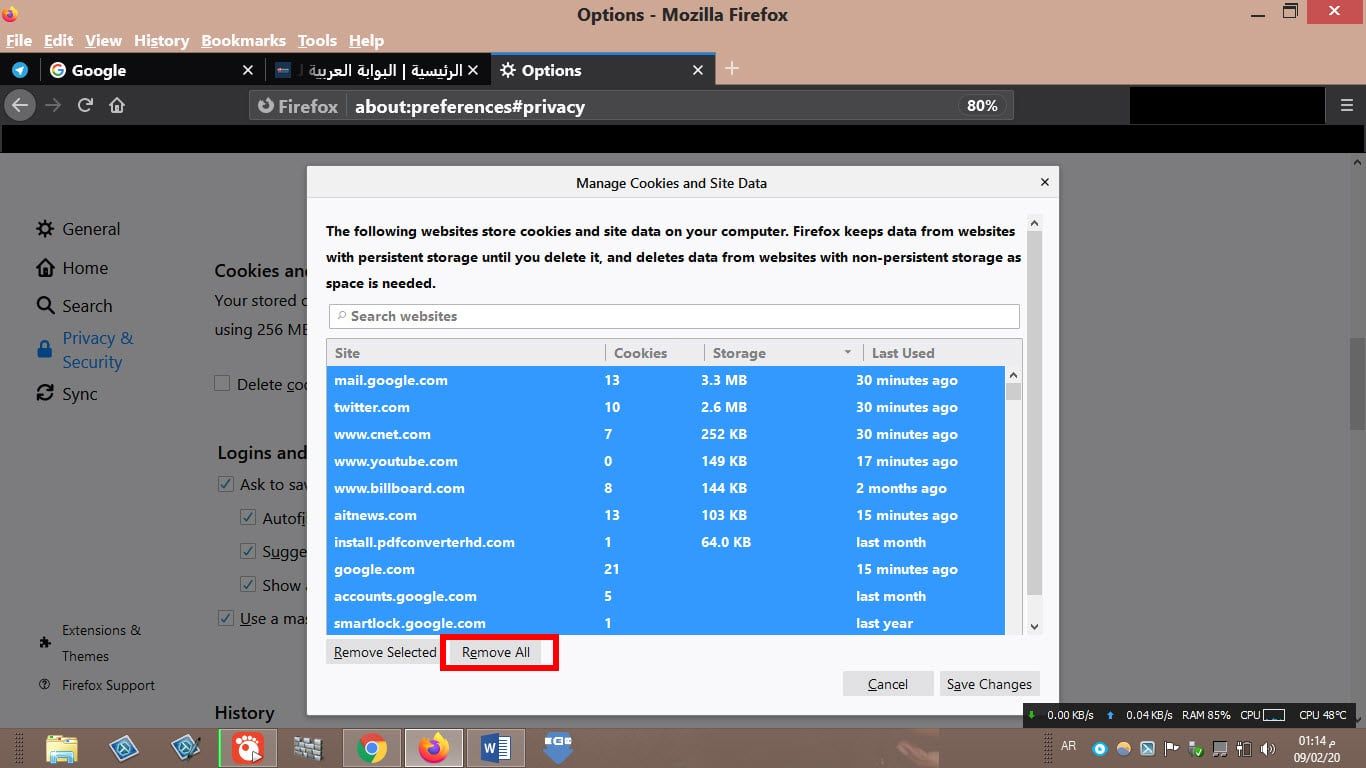Click the dialog's up scroll arrow
The image size is (1366, 768).
point(1035,222)
